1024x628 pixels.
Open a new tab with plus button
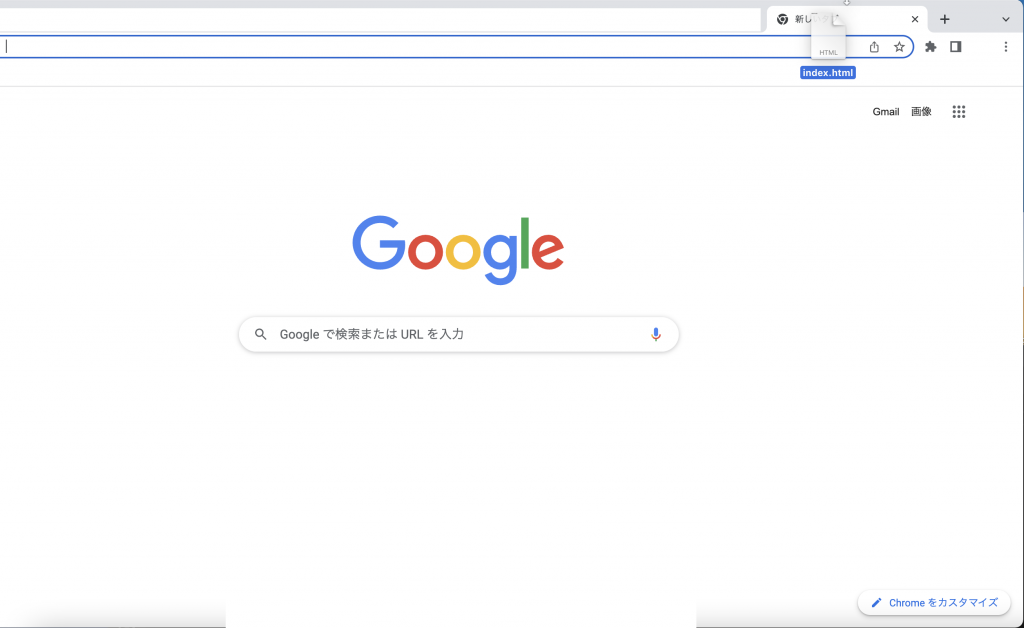[x=944, y=20]
